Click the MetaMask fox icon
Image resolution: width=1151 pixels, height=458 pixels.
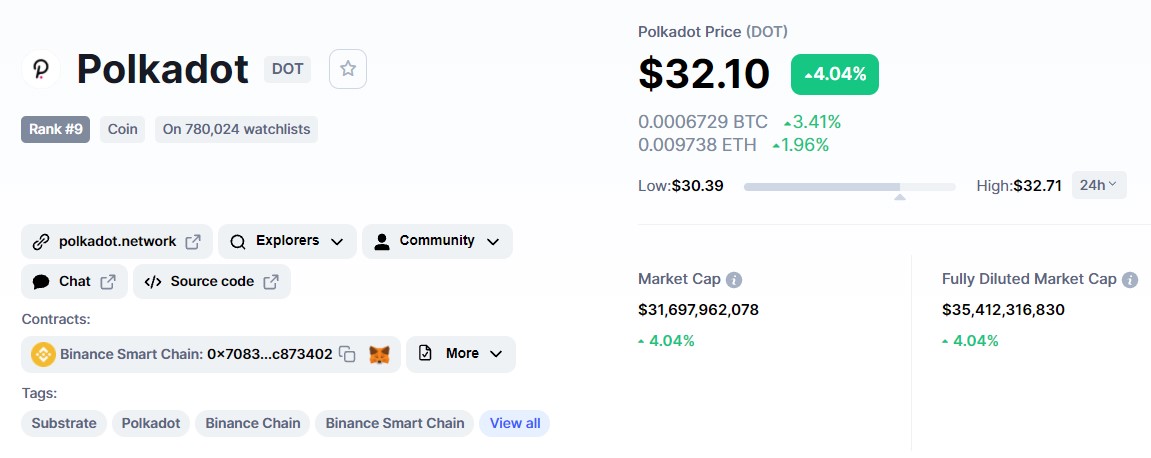click(379, 354)
